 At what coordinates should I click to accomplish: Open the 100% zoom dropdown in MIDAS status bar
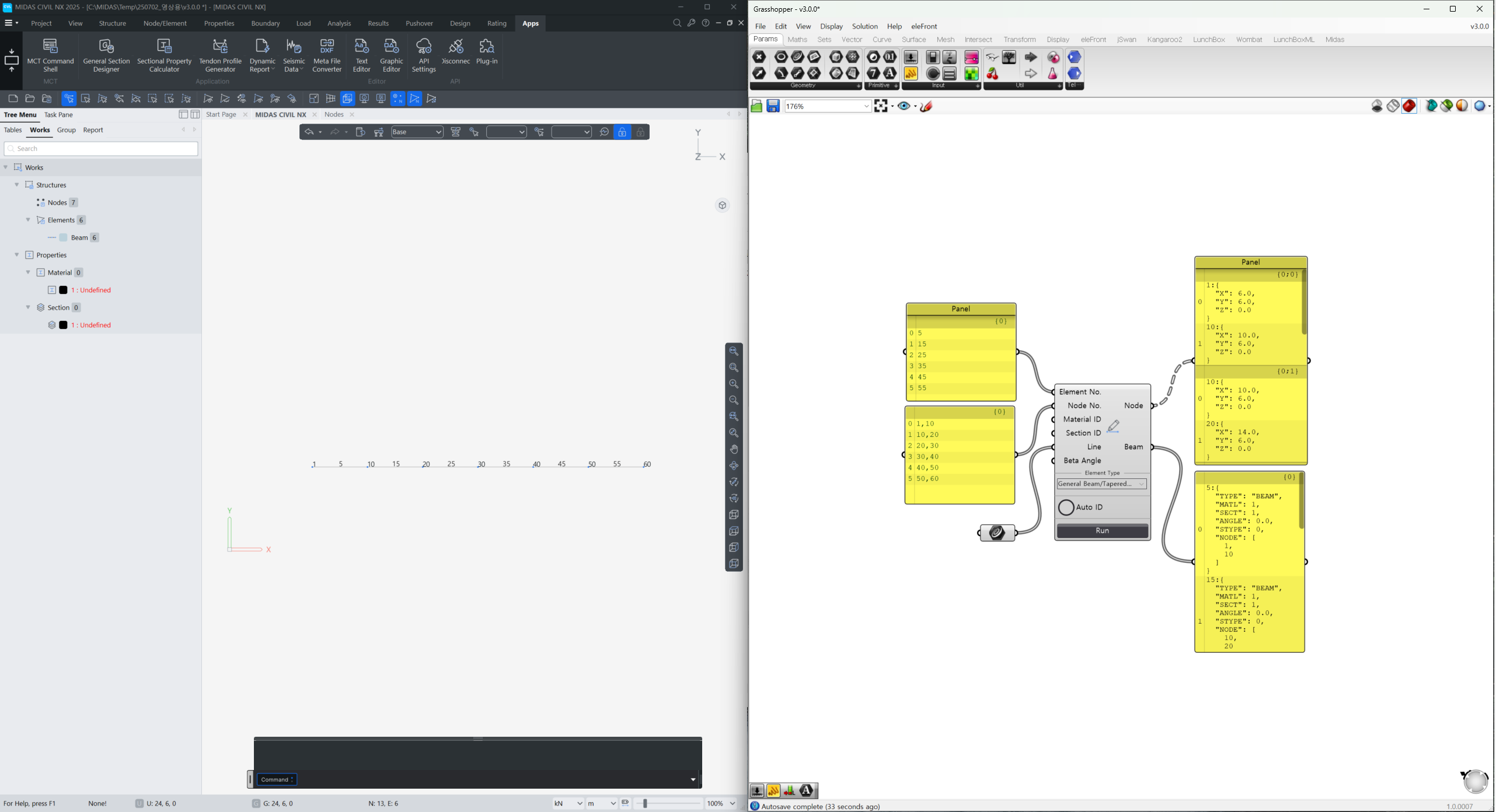pyautogui.click(x=721, y=803)
